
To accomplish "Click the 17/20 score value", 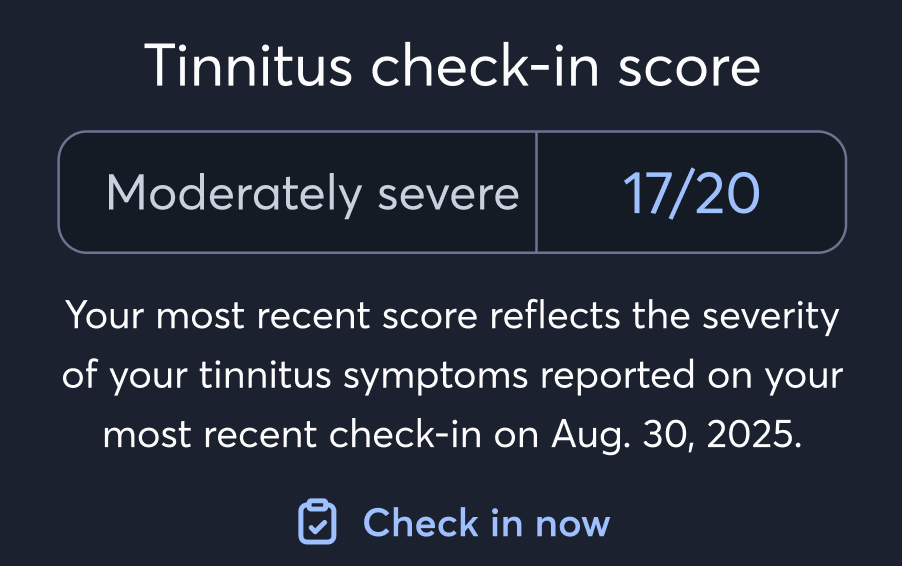I will point(691,193).
